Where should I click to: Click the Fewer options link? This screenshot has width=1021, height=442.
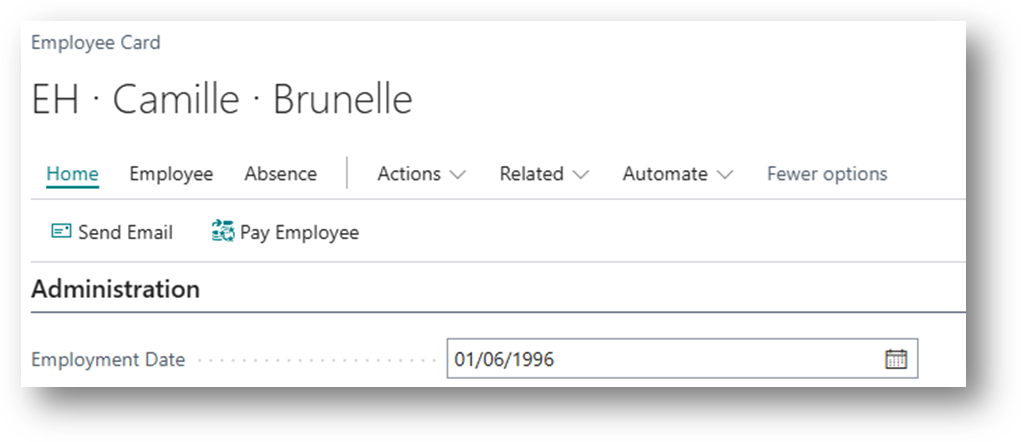[x=827, y=173]
